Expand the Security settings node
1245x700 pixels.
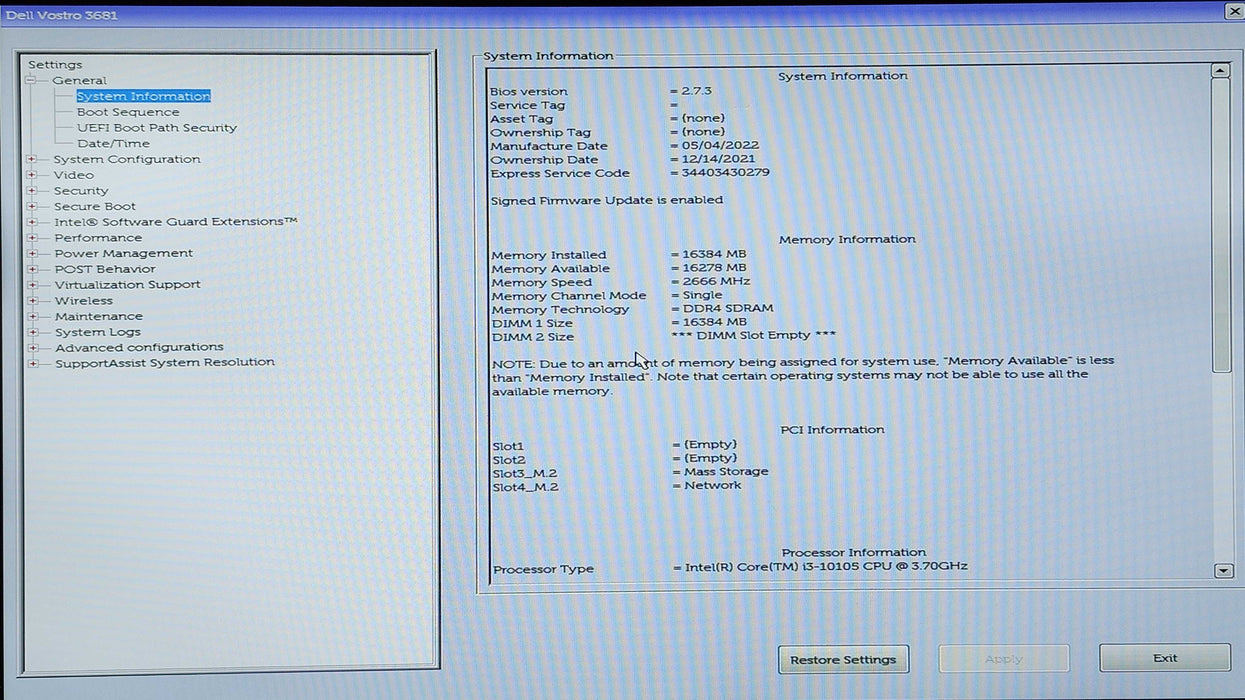pyautogui.click(x=32, y=191)
